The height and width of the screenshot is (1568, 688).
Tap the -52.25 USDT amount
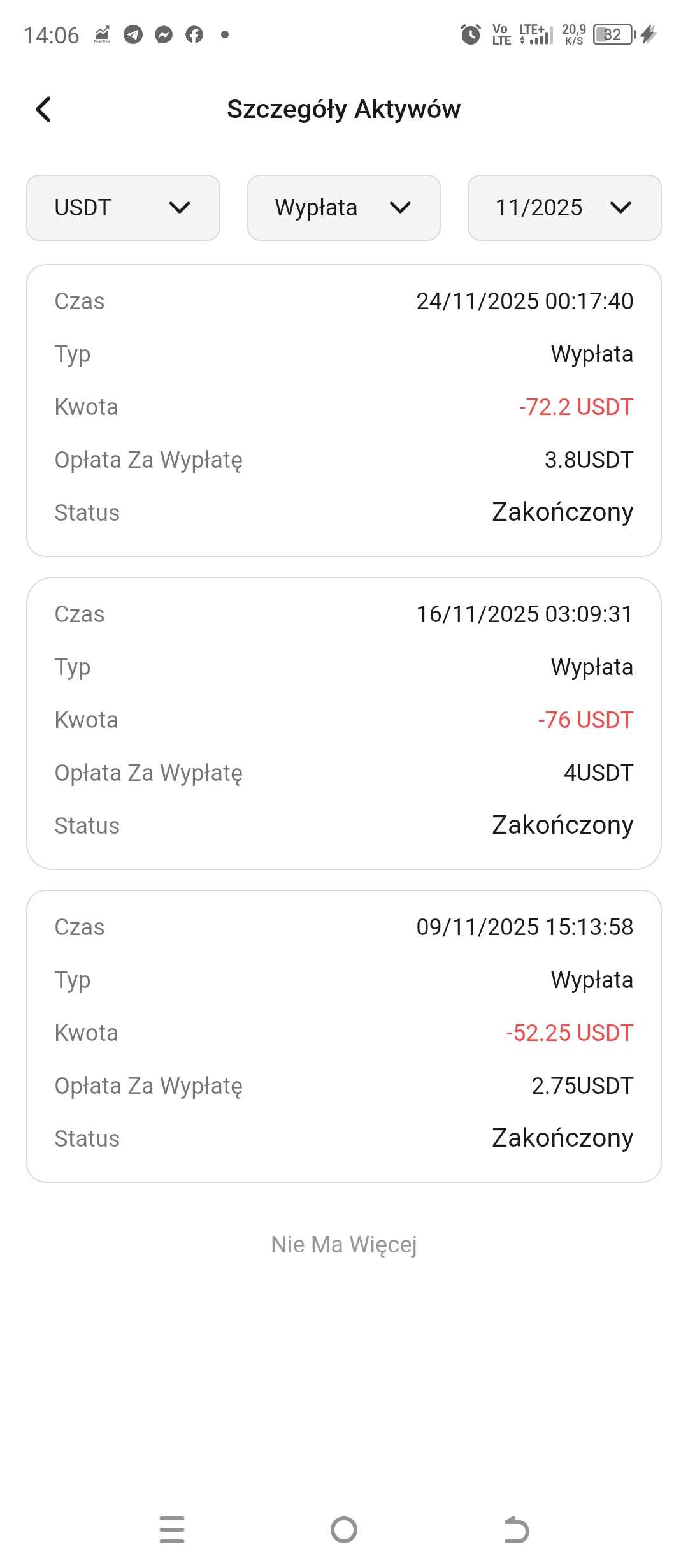(x=570, y=1033)
